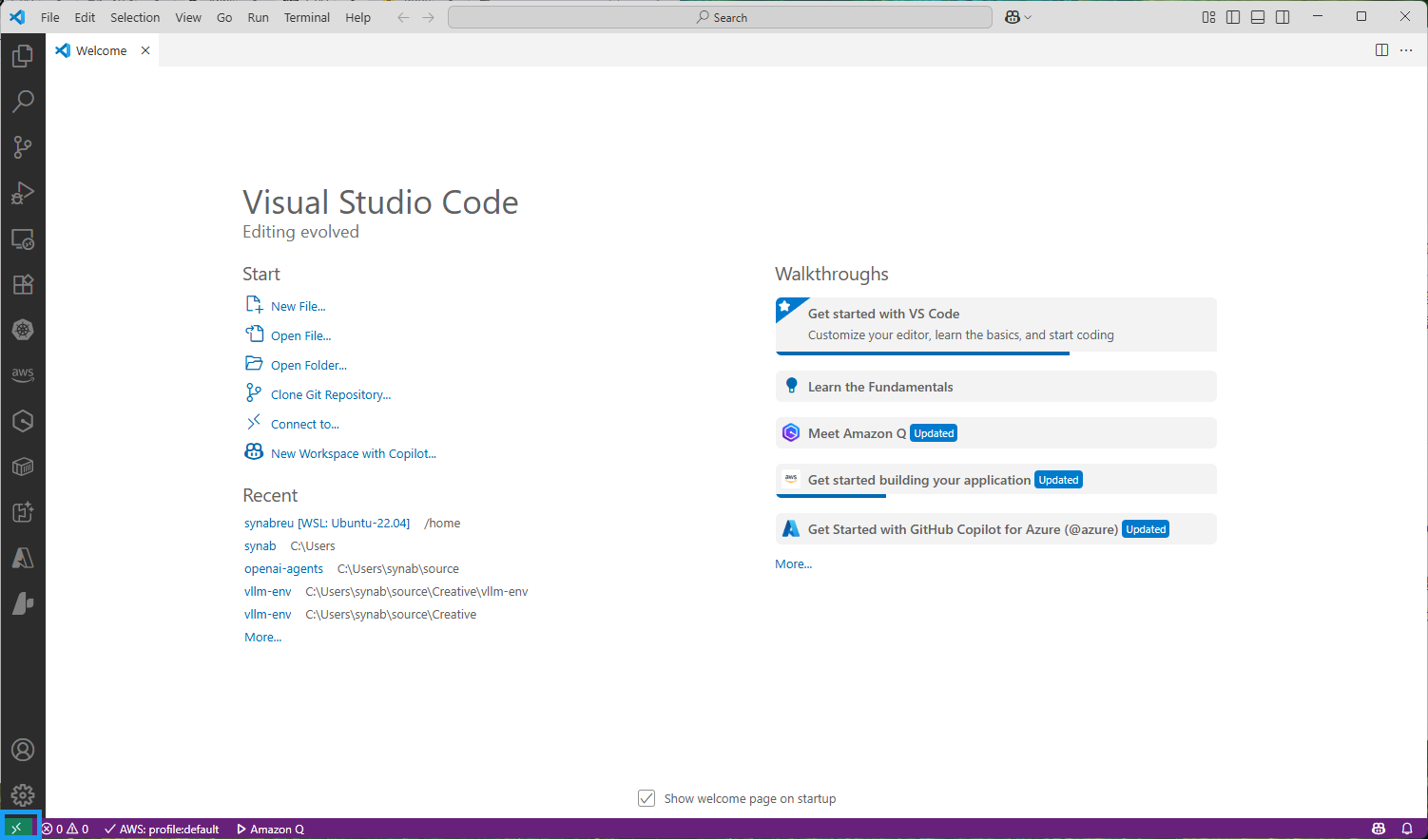Toggle Primary Side Bar visibility
This screenshot has height=840, width=1428.
click(1233, 17)
